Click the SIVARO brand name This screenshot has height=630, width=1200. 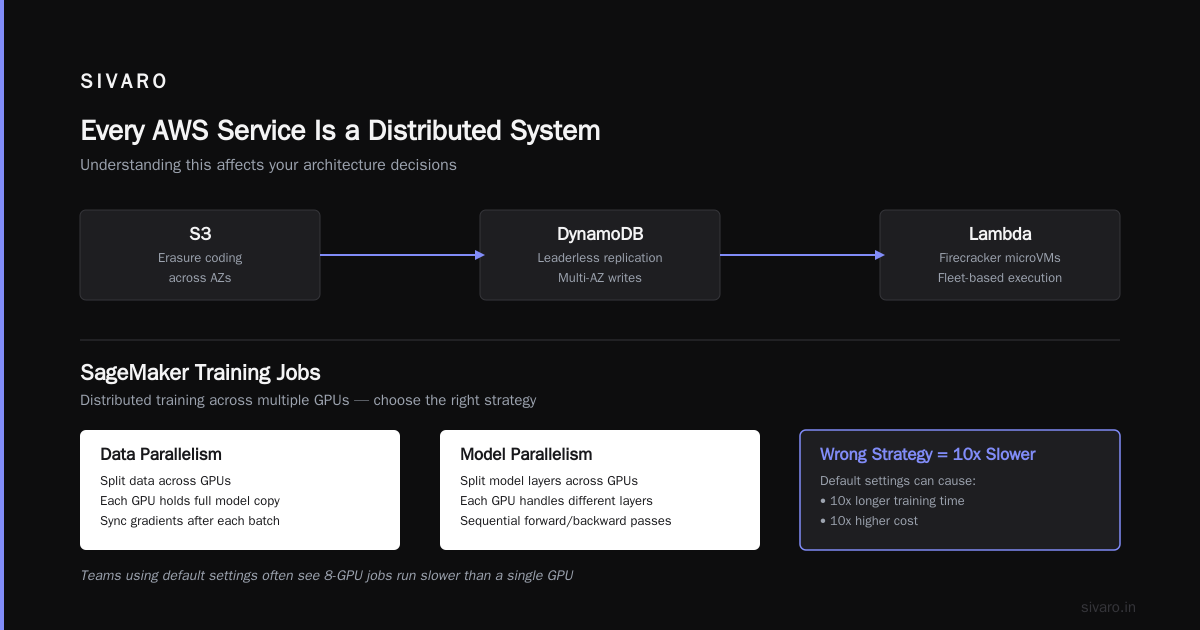124,82
